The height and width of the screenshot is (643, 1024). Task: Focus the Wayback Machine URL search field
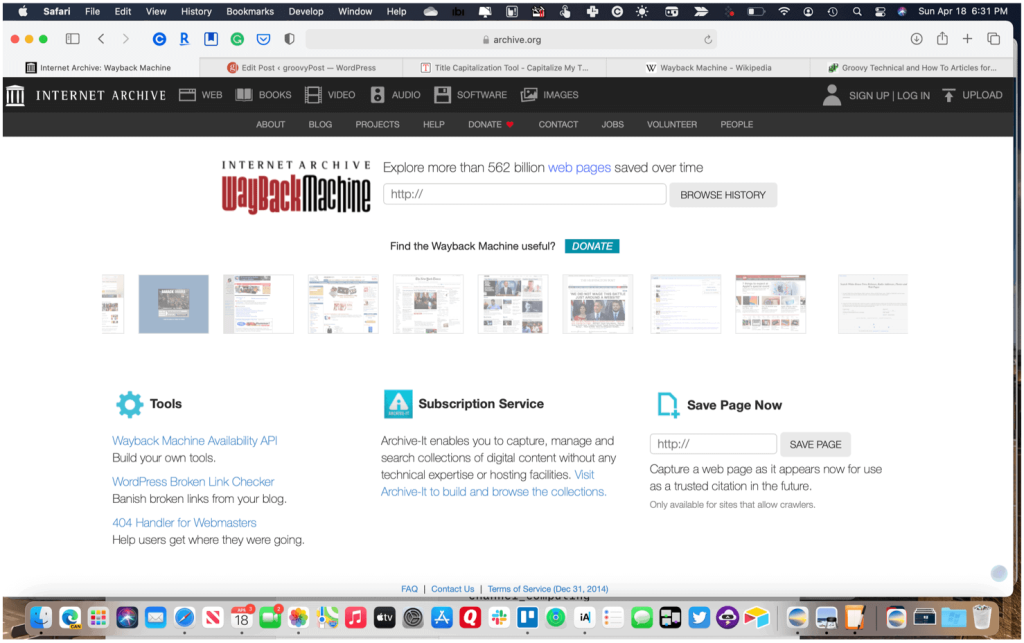[524, 194]
